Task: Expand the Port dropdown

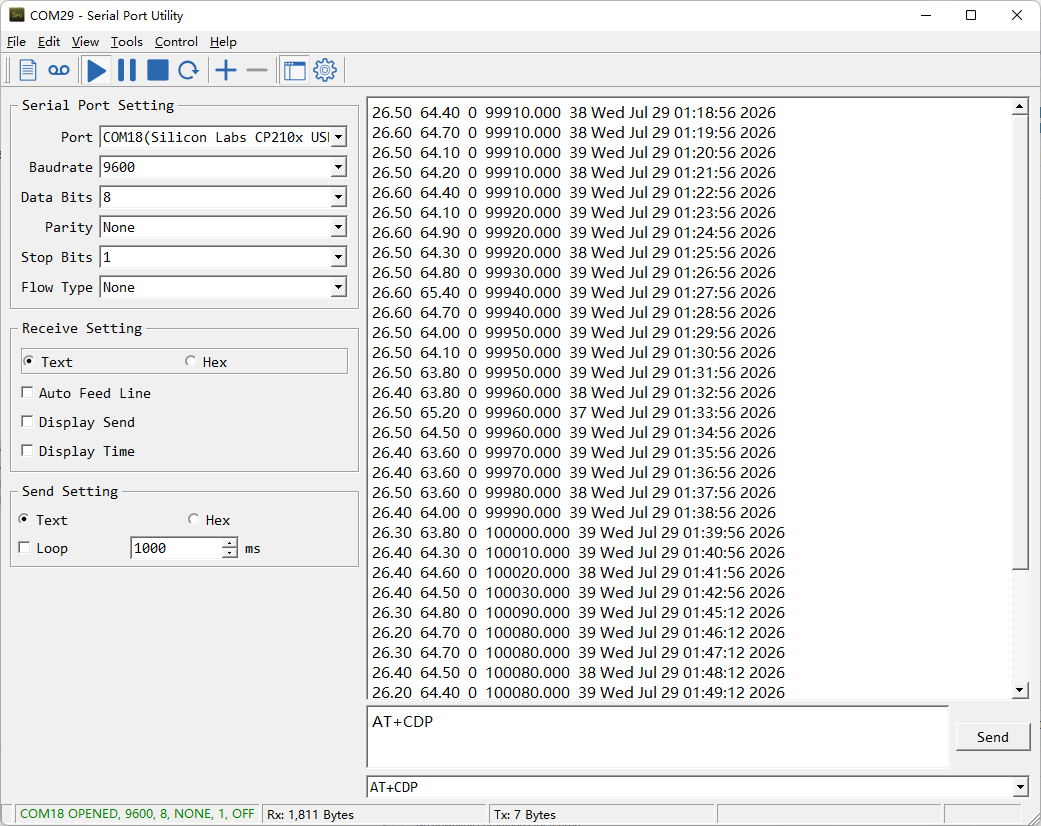Action: pos(339,137)
